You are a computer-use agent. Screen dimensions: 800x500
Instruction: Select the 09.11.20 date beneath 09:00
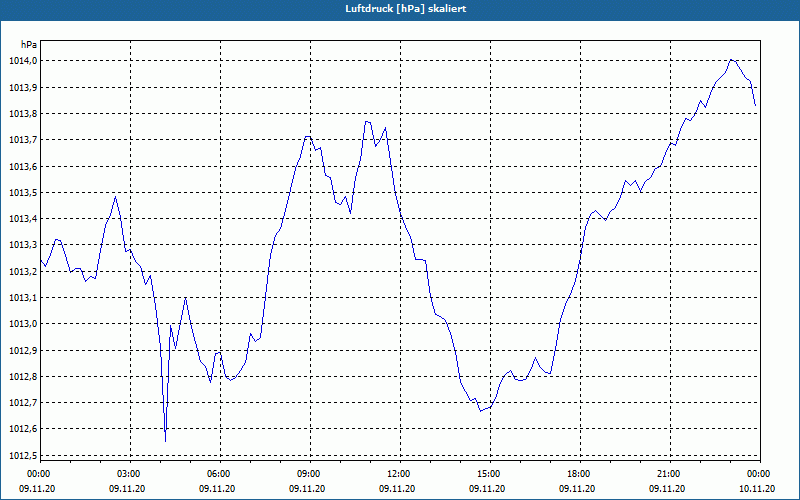pos(307,489)
